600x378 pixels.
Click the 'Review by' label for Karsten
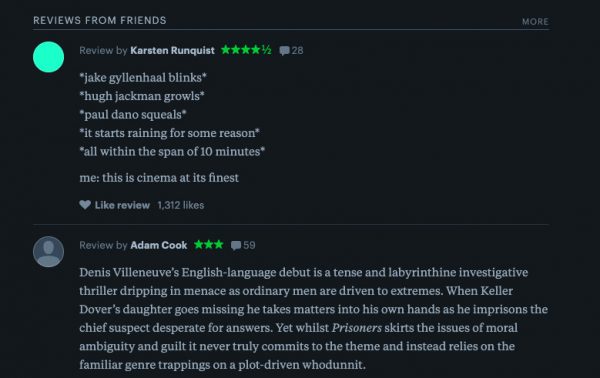(x=103, y=51)
